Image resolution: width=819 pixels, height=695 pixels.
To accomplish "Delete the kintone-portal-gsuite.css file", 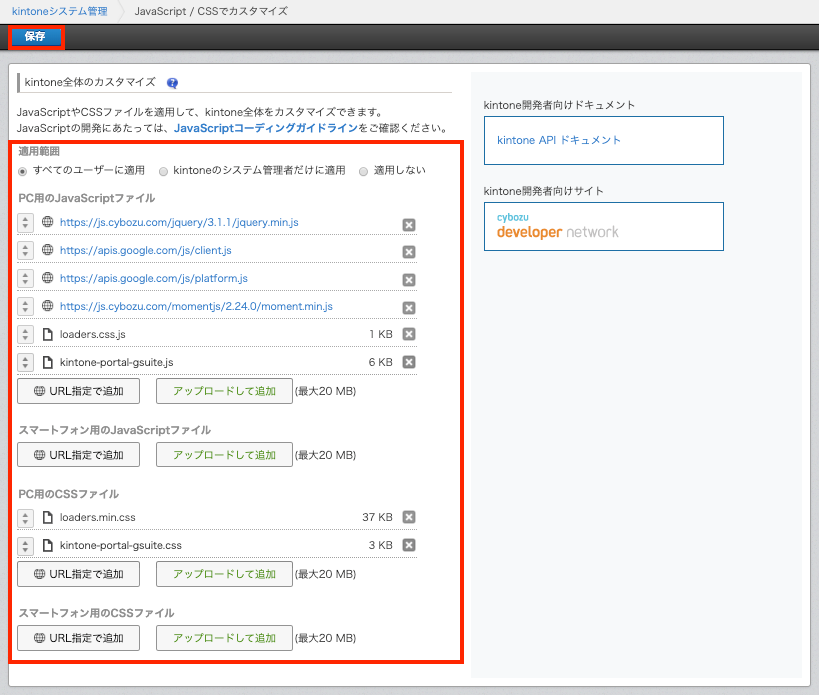I will point(409,545).
